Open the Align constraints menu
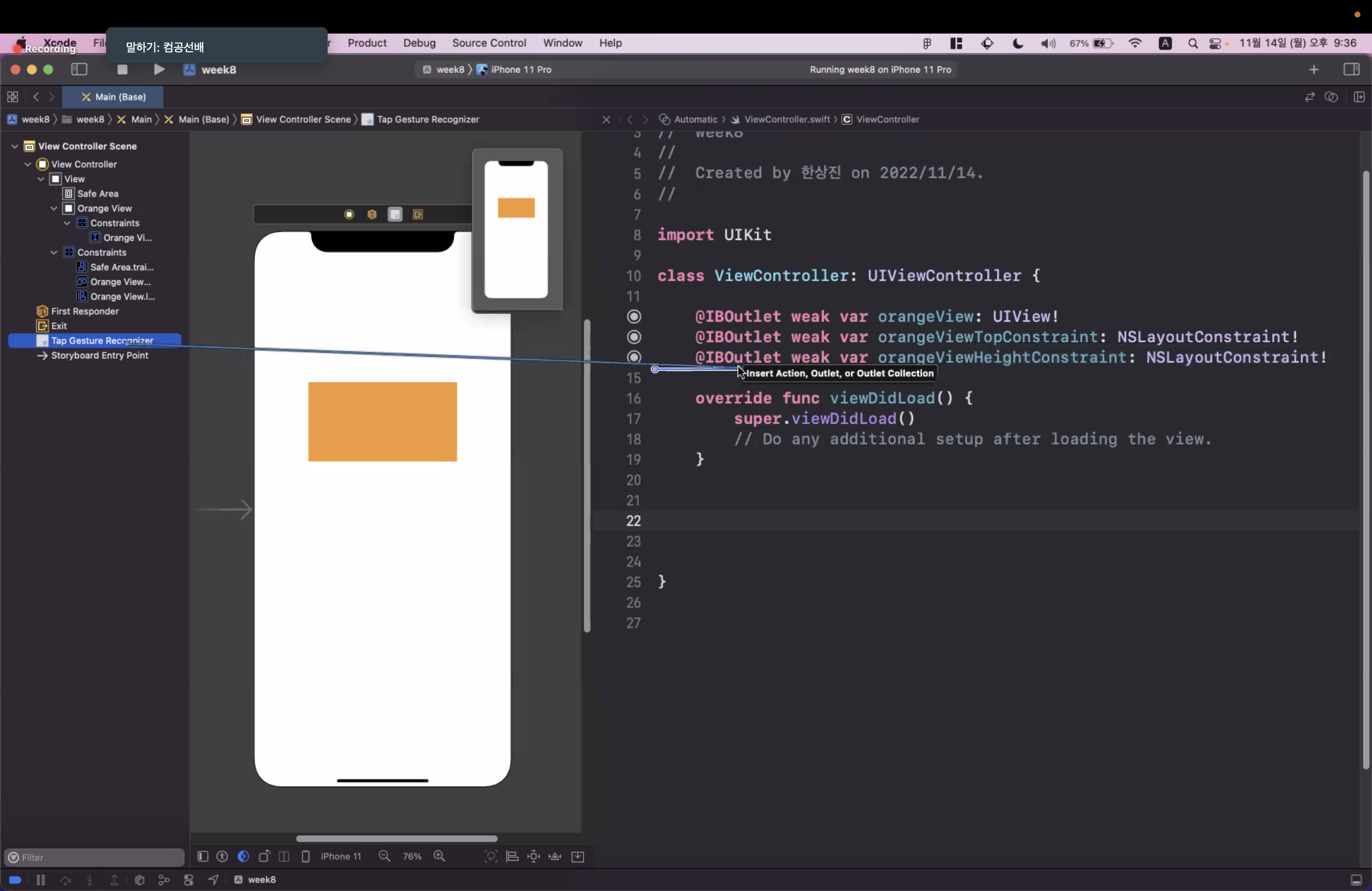This screenshot has height=891, width=1372. click(x=512, y=857)
